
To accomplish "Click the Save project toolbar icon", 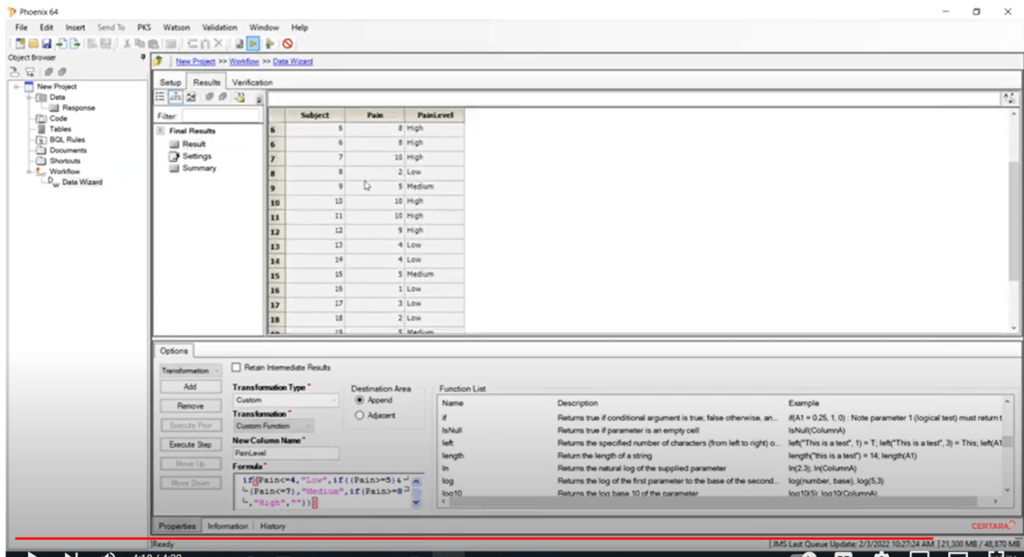I will point(46,44).
